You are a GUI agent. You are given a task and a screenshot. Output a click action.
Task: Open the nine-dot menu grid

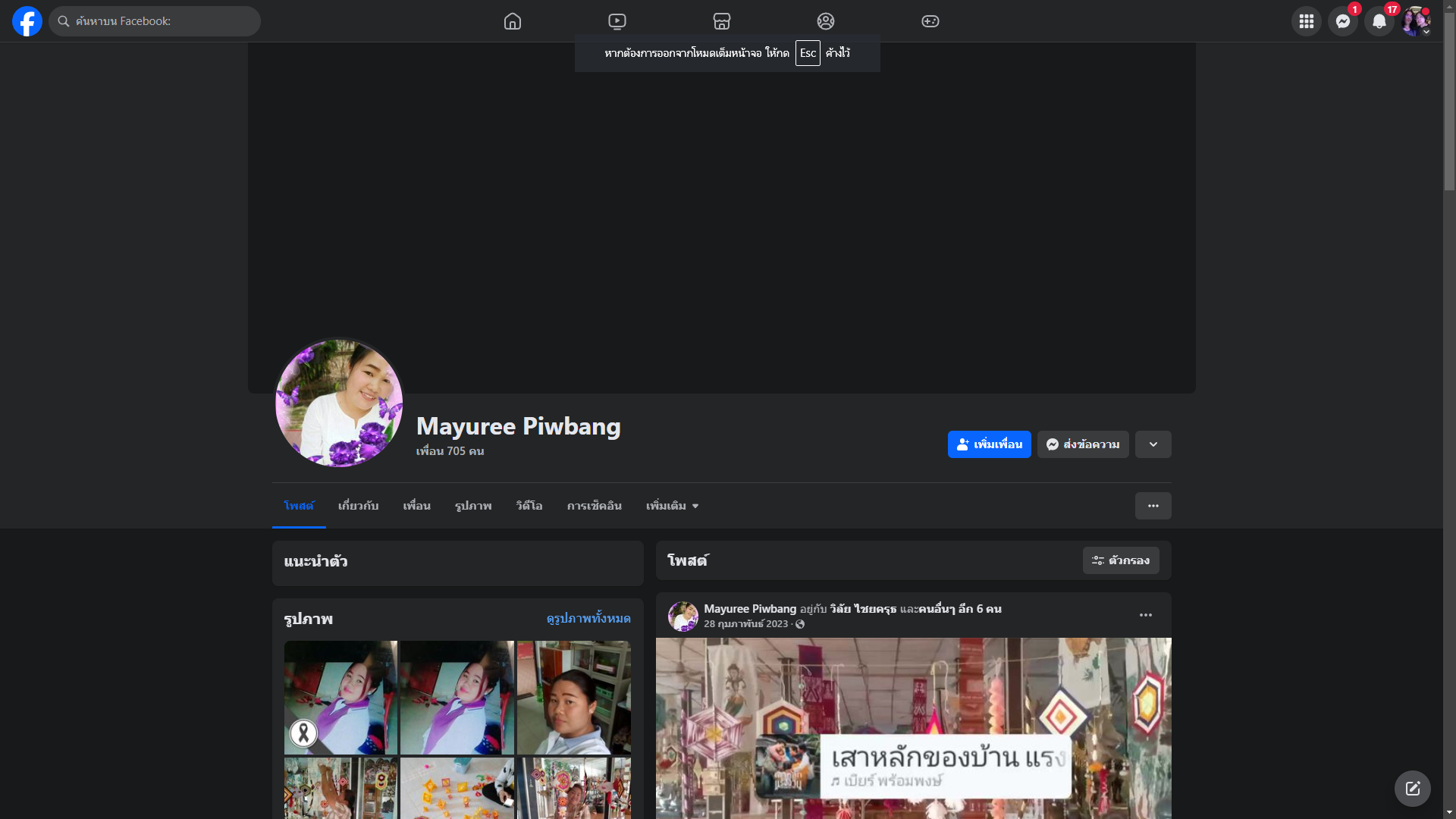tap(1306, 21)
